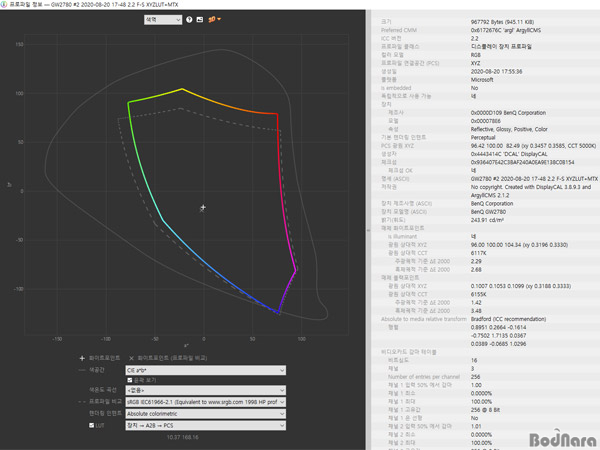Click the splitter between graph and info panel
Viewport: 600px width, 450px height.
pyautogui.click(x=368, y=230)
